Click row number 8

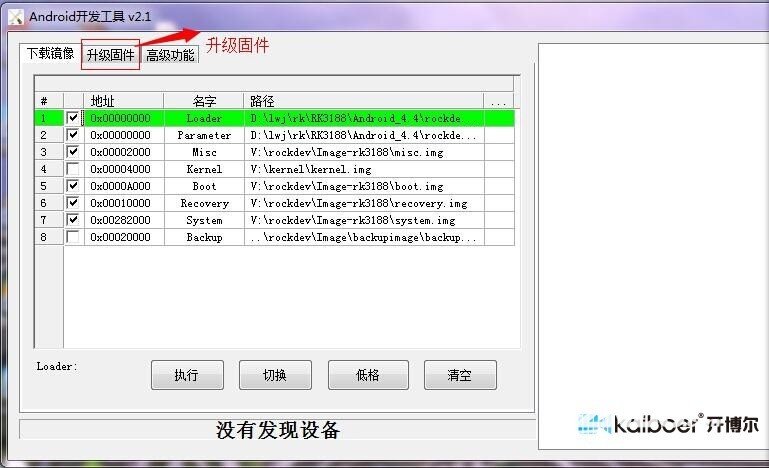point(49,237)
